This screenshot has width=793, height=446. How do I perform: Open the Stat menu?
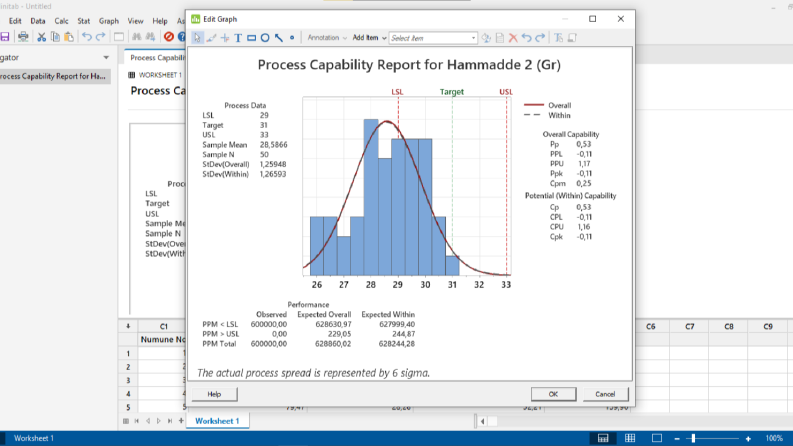pos(83,21)
